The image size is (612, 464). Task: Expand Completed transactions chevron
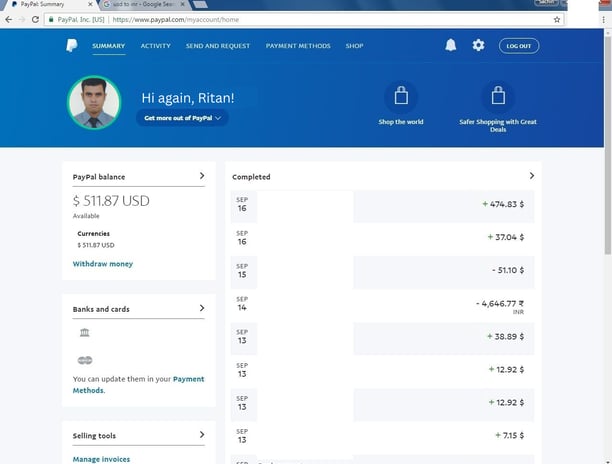[532, 176]
